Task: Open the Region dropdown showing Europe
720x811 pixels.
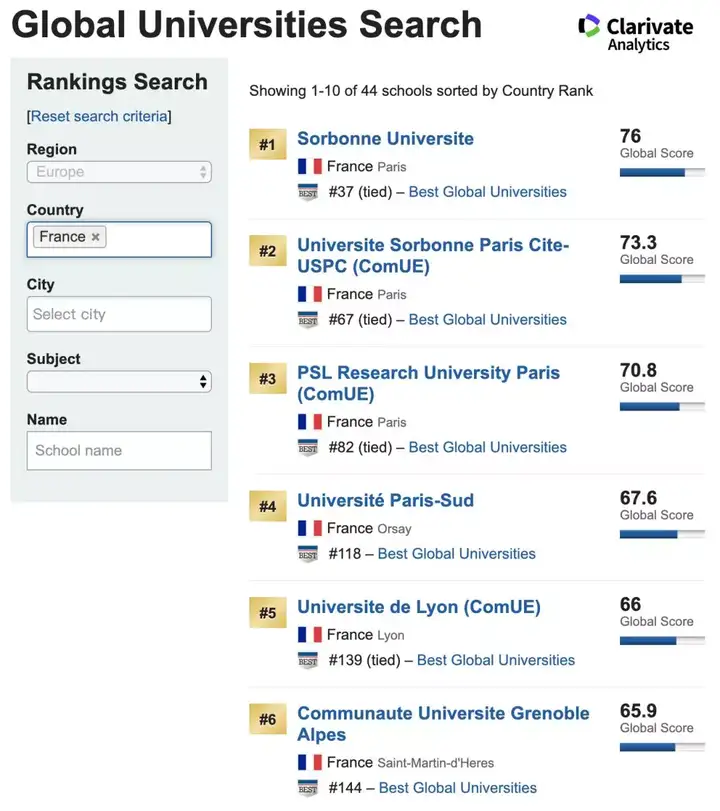Action: click(119, 172)
